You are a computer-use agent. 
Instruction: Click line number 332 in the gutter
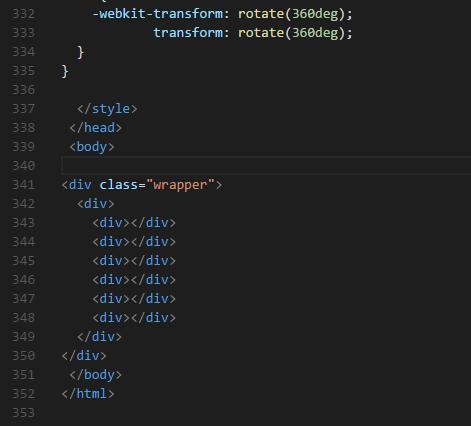[23, 14]
